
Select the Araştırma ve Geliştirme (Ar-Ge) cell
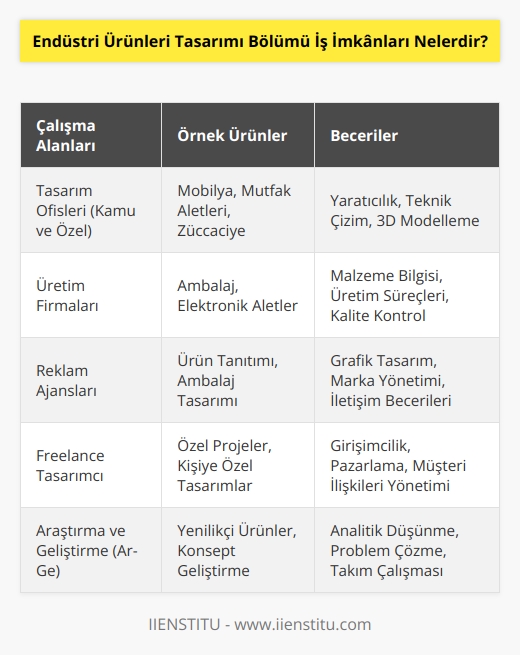(91, 550)
